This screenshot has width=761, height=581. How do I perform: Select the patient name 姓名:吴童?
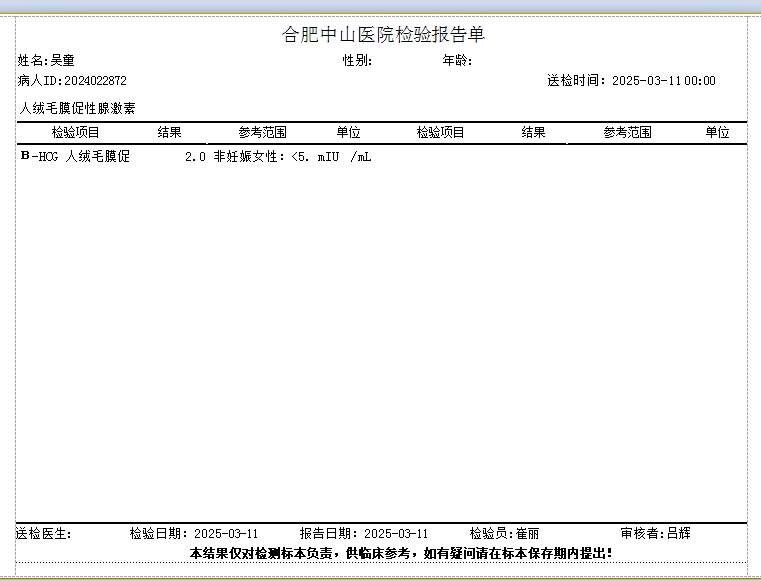pyautogui.click(x=46, y=60)
